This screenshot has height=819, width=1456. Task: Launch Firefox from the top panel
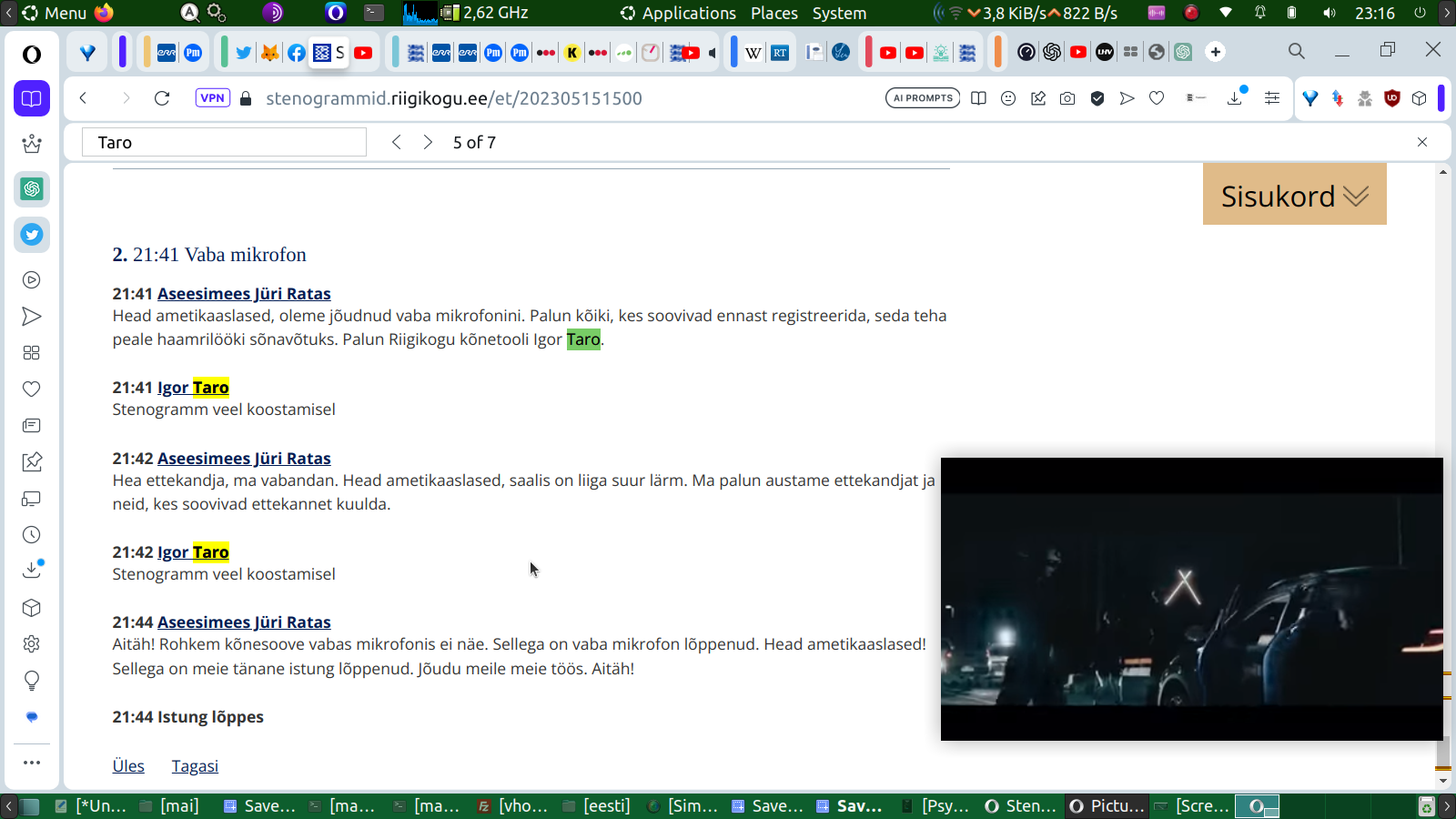tap(104, 13)
